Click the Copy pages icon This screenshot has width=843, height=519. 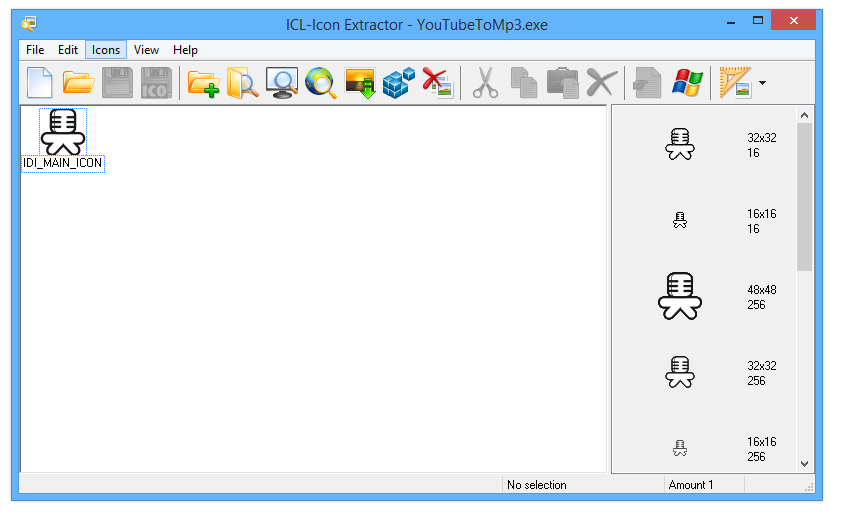[524, 83]
